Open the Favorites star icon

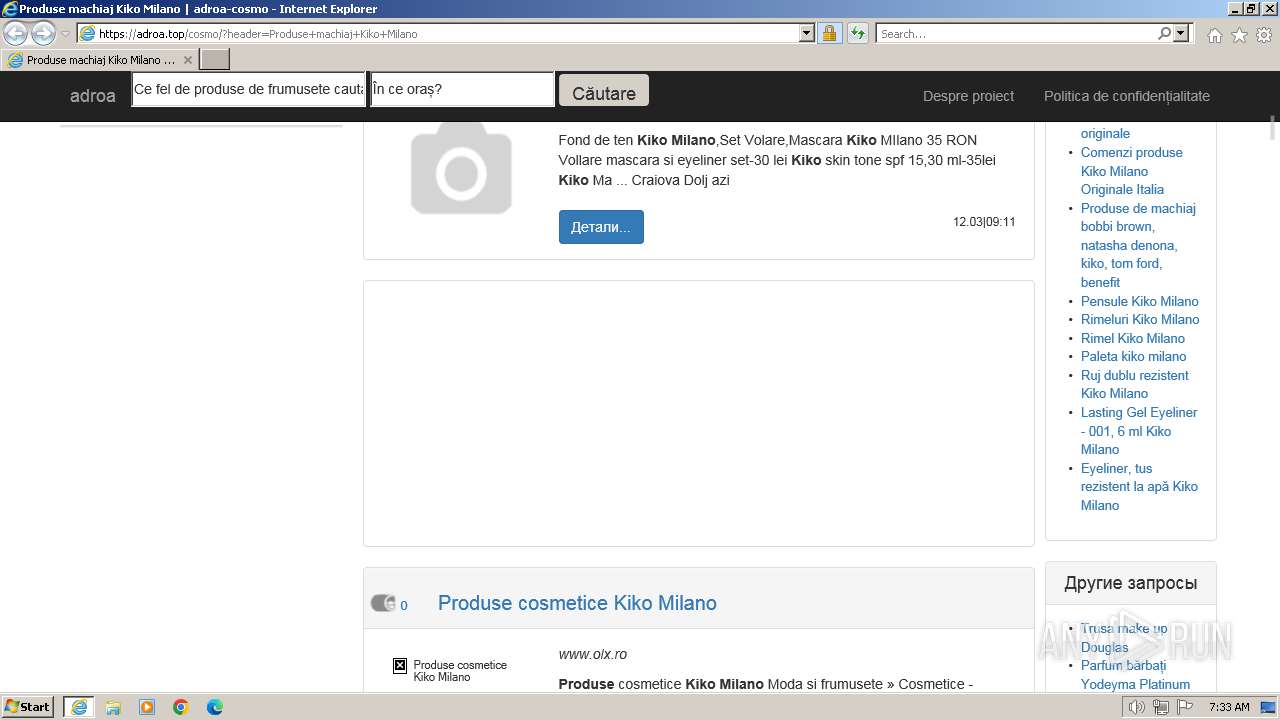[x=1239, y=35]
